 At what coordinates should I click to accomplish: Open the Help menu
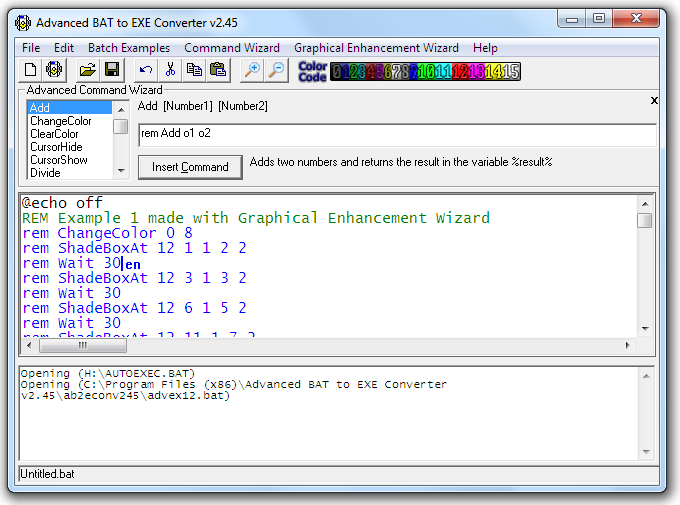pos(485,48)
